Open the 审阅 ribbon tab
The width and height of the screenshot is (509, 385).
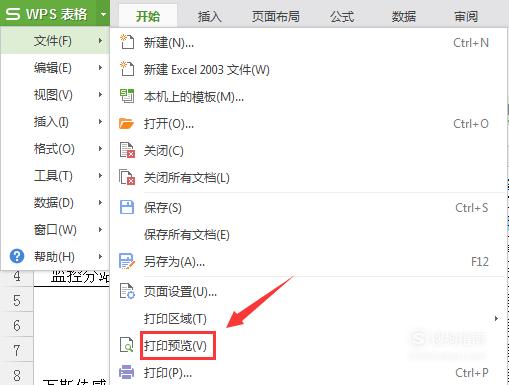pyautogui.click(x=466, y=16)
